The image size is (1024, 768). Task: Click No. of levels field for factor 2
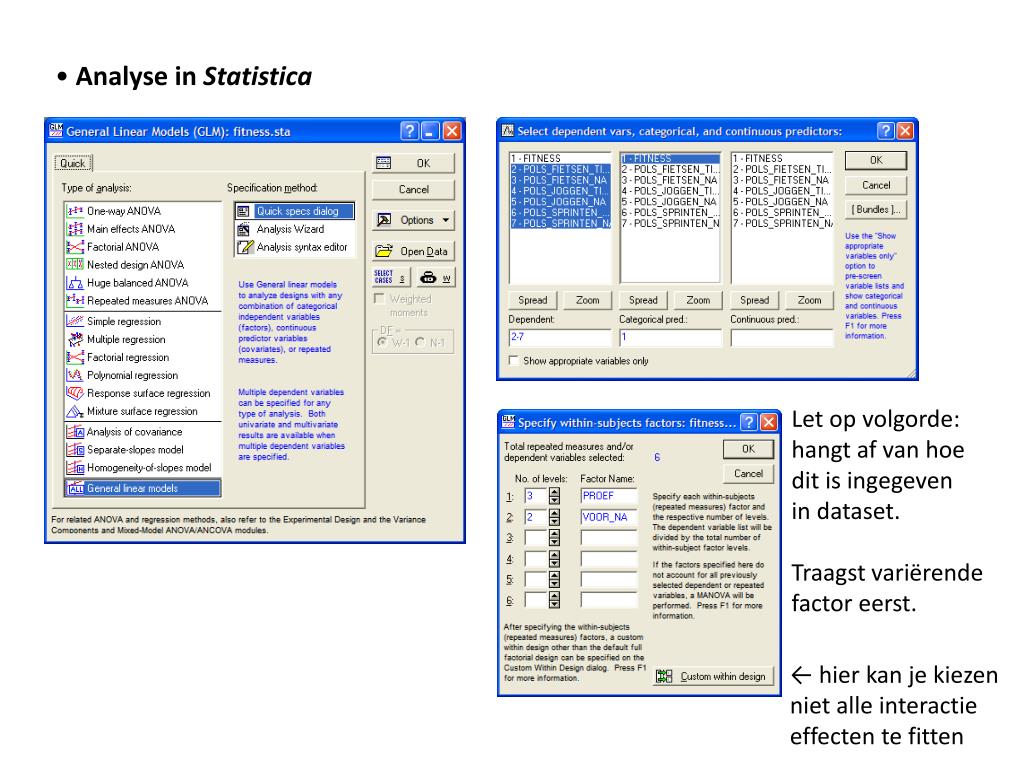pyautogui.click(x=536, y=517)
